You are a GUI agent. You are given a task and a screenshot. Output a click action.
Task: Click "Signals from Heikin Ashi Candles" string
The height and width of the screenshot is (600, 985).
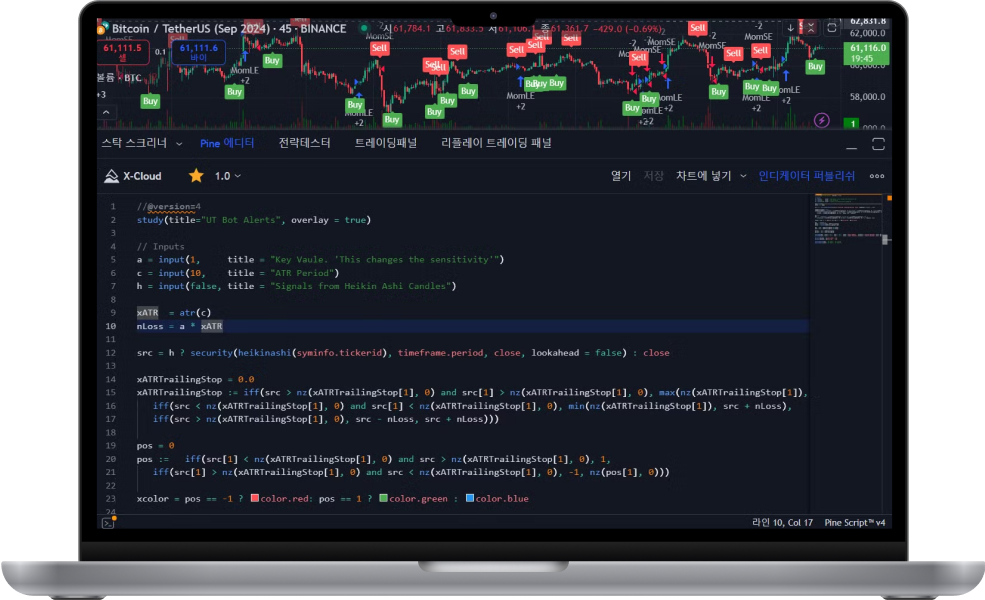point(361,286)
